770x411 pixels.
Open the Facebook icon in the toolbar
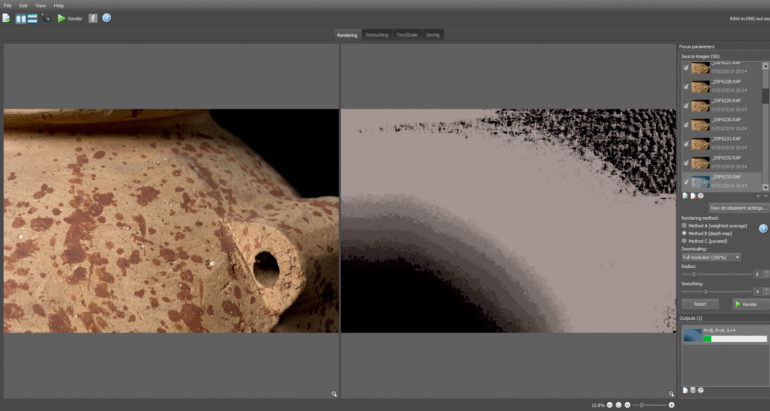(x=93, y=18)
